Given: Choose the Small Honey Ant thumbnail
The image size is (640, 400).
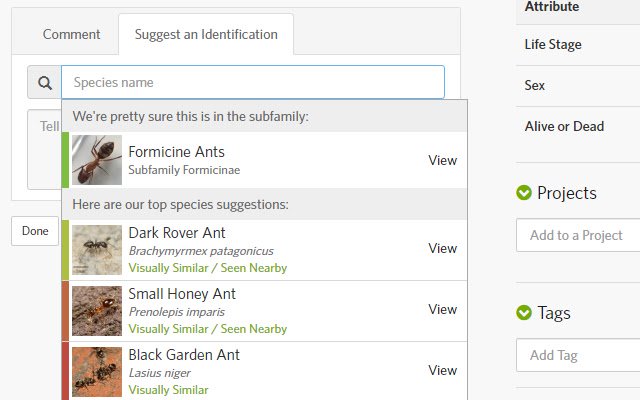Looking at the screenshot, I should [97, 311].
